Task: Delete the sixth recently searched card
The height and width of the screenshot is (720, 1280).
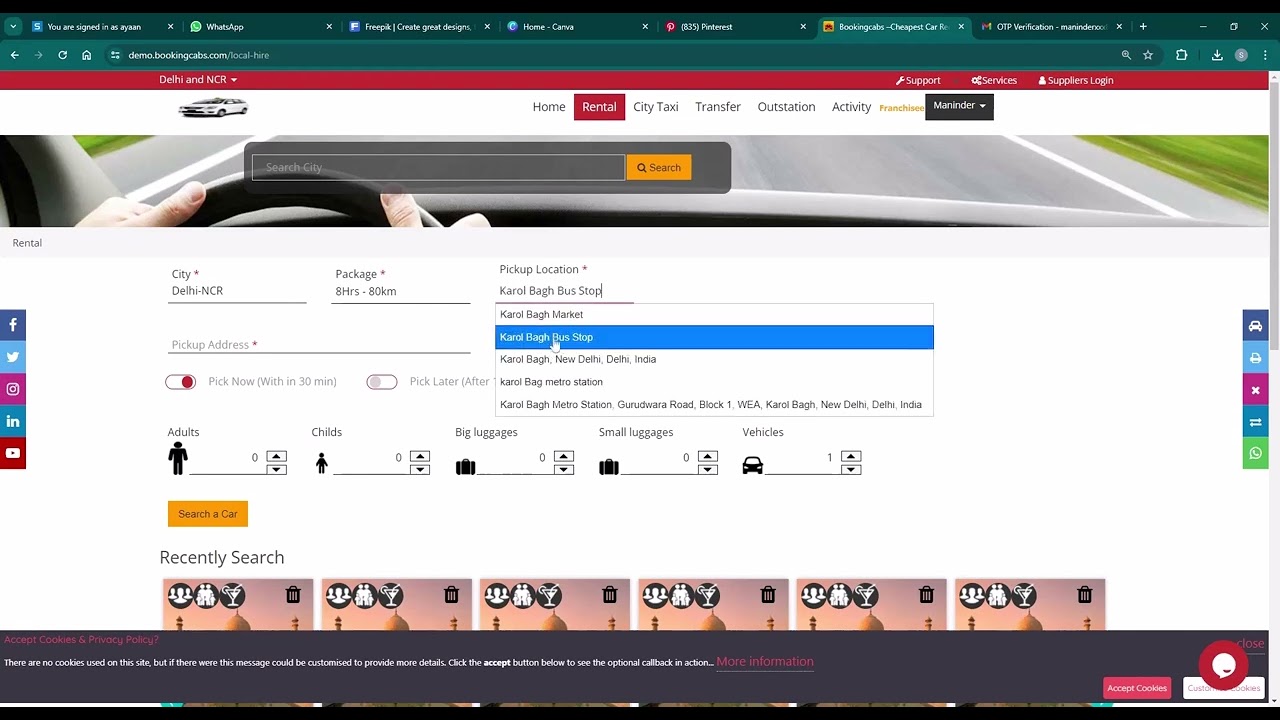Action: (1084, 595)
